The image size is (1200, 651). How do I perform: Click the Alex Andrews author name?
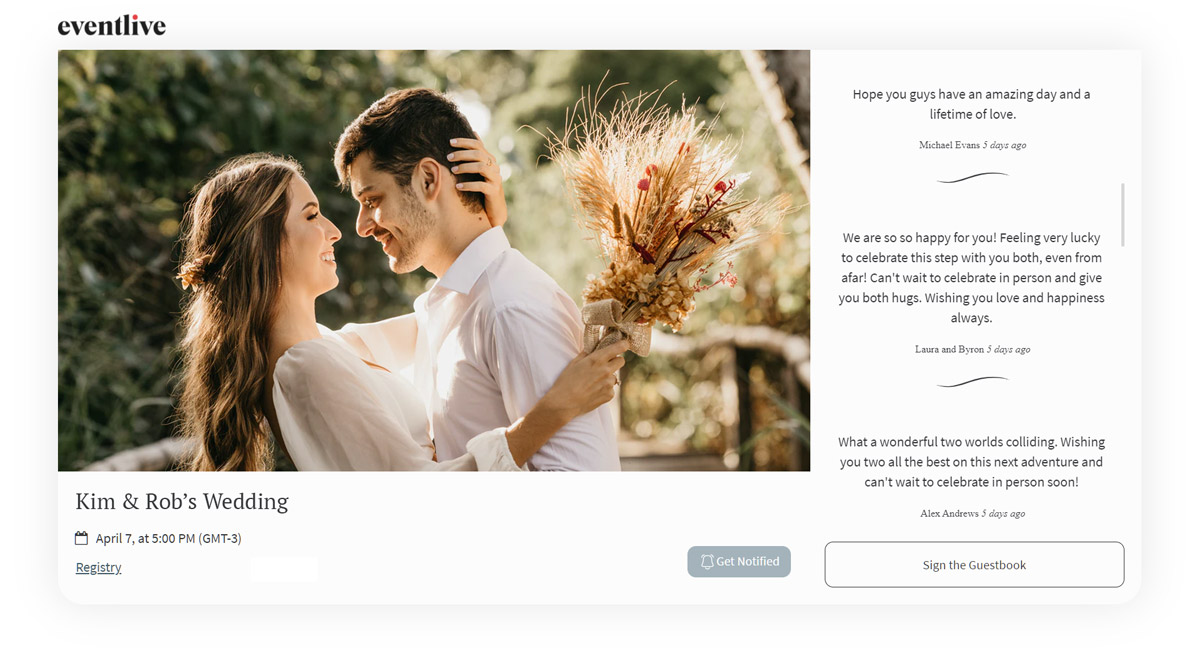point(949,514)
